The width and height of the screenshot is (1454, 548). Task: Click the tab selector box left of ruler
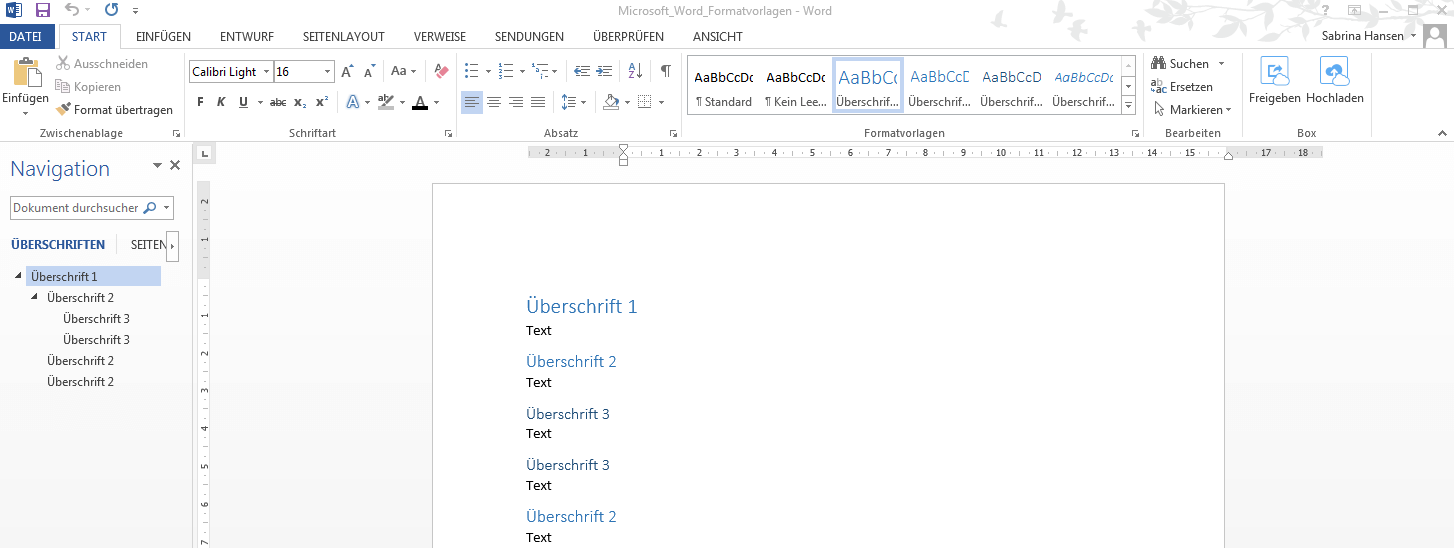(204, 154)
